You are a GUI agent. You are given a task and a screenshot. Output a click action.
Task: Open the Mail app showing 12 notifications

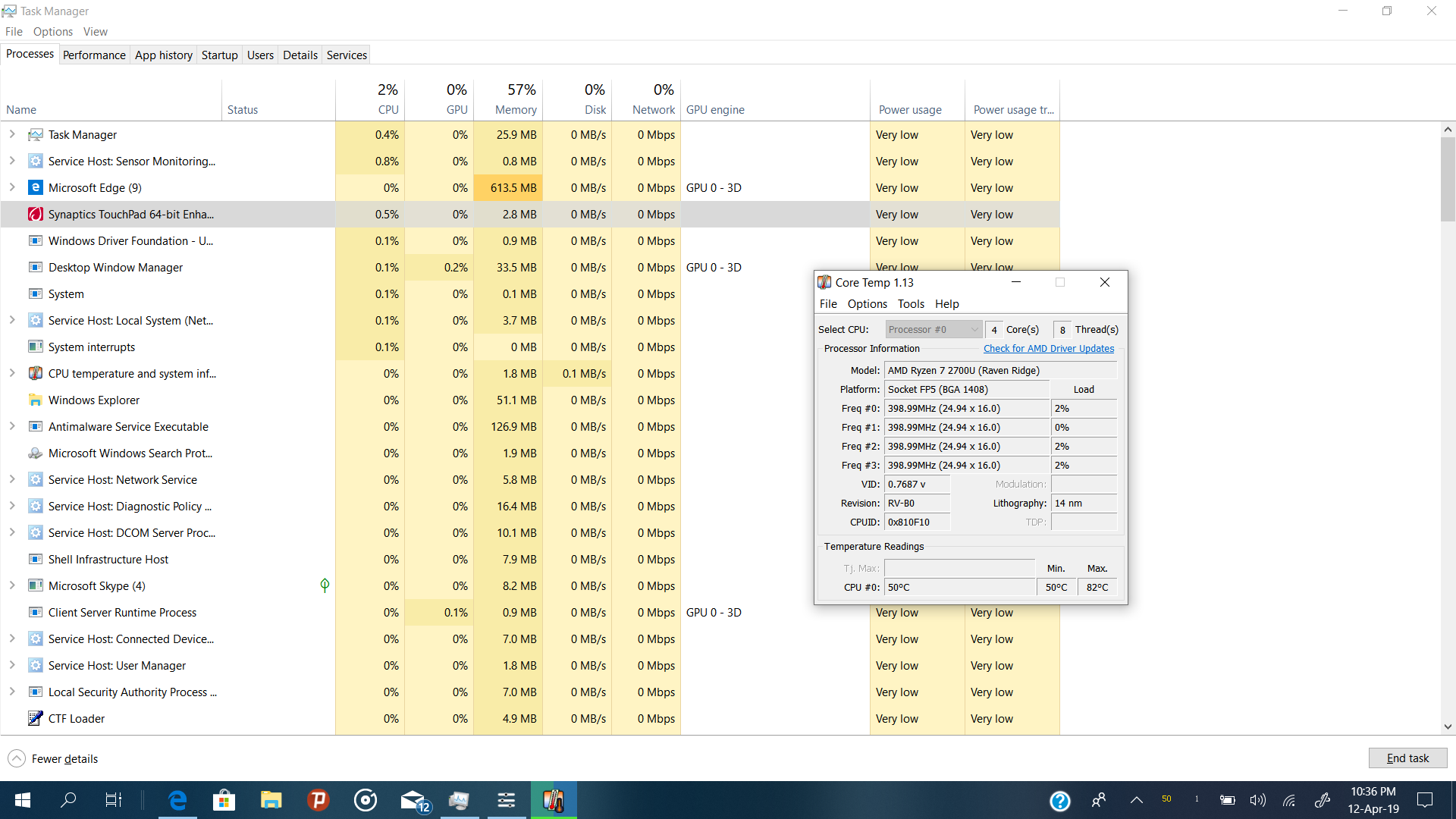tap(414, 800)
